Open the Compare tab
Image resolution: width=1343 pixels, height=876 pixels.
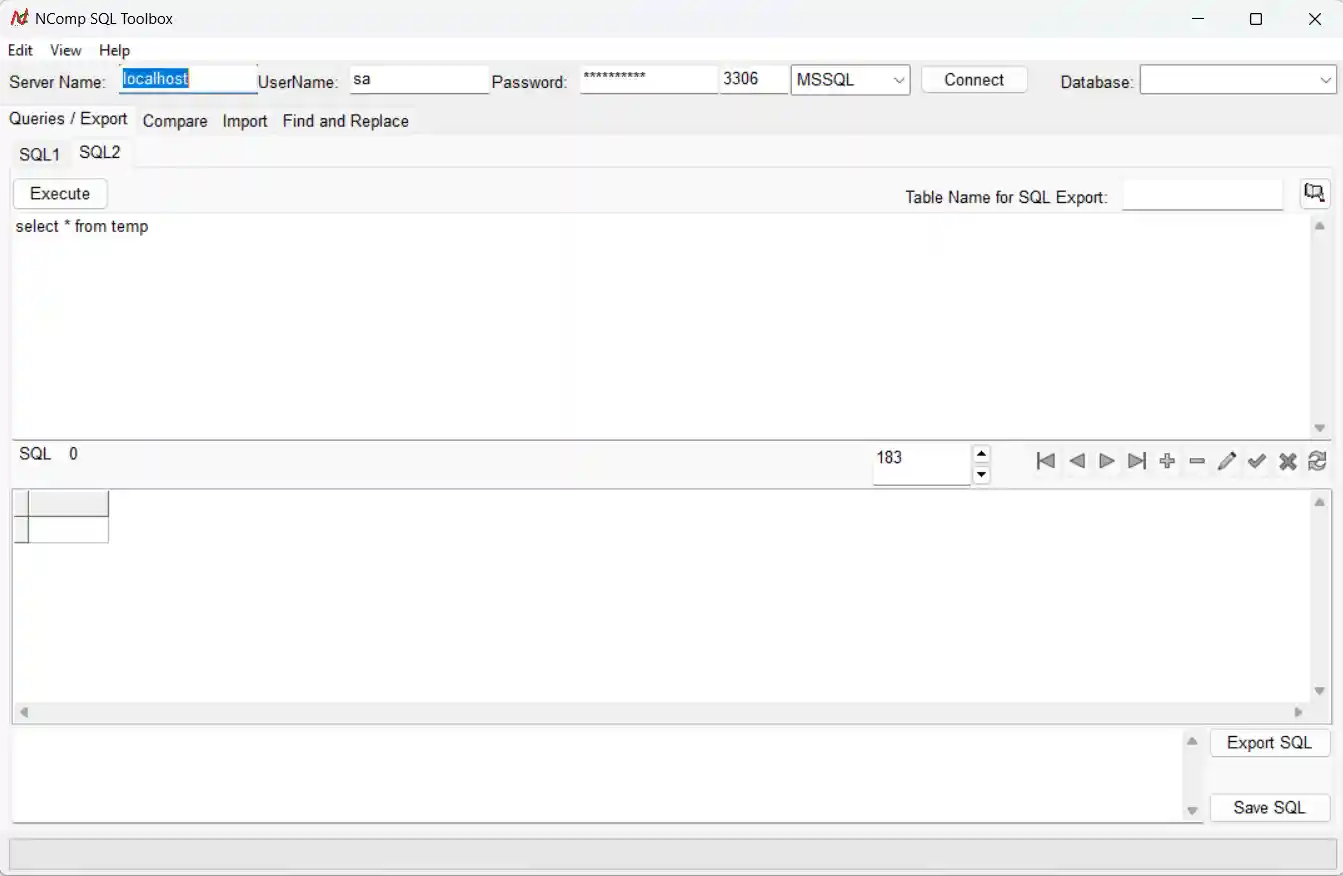point(174,121)
